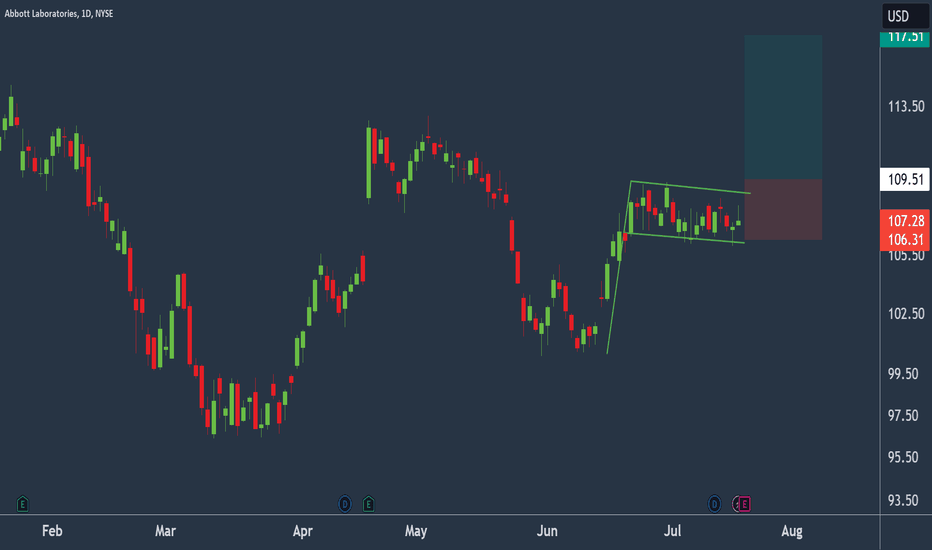The height and width of the screenshot is (550, 932).
Task: Click the Mar label on time axis
Action: (x=165, y=531)
